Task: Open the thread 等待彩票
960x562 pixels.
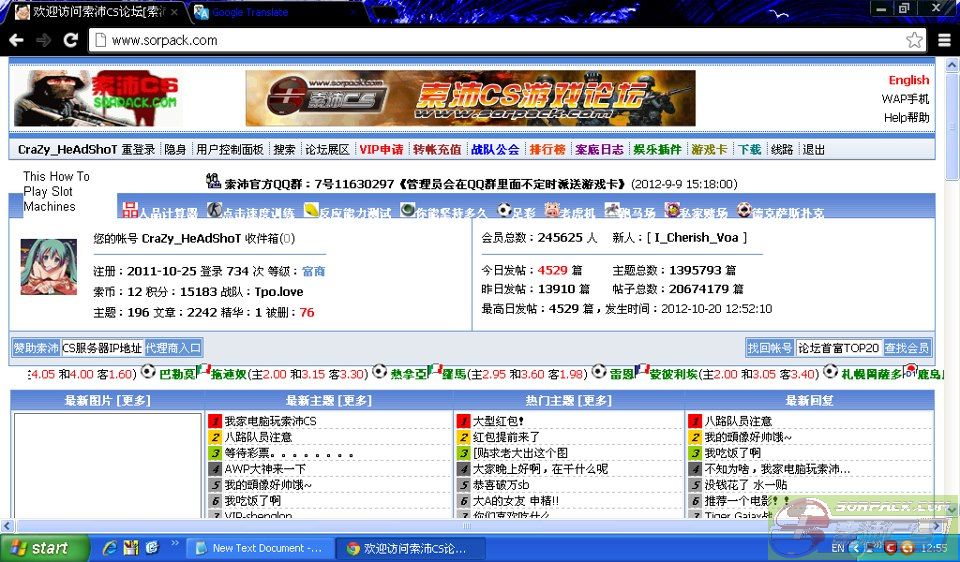Action: pyautogui.click(x=288, y=453)
